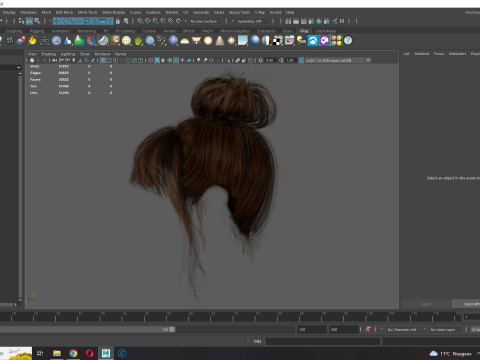The height and width of the screenshot is (360, 480).
Task: Click the time range slider handle
Action: point(172,329)
